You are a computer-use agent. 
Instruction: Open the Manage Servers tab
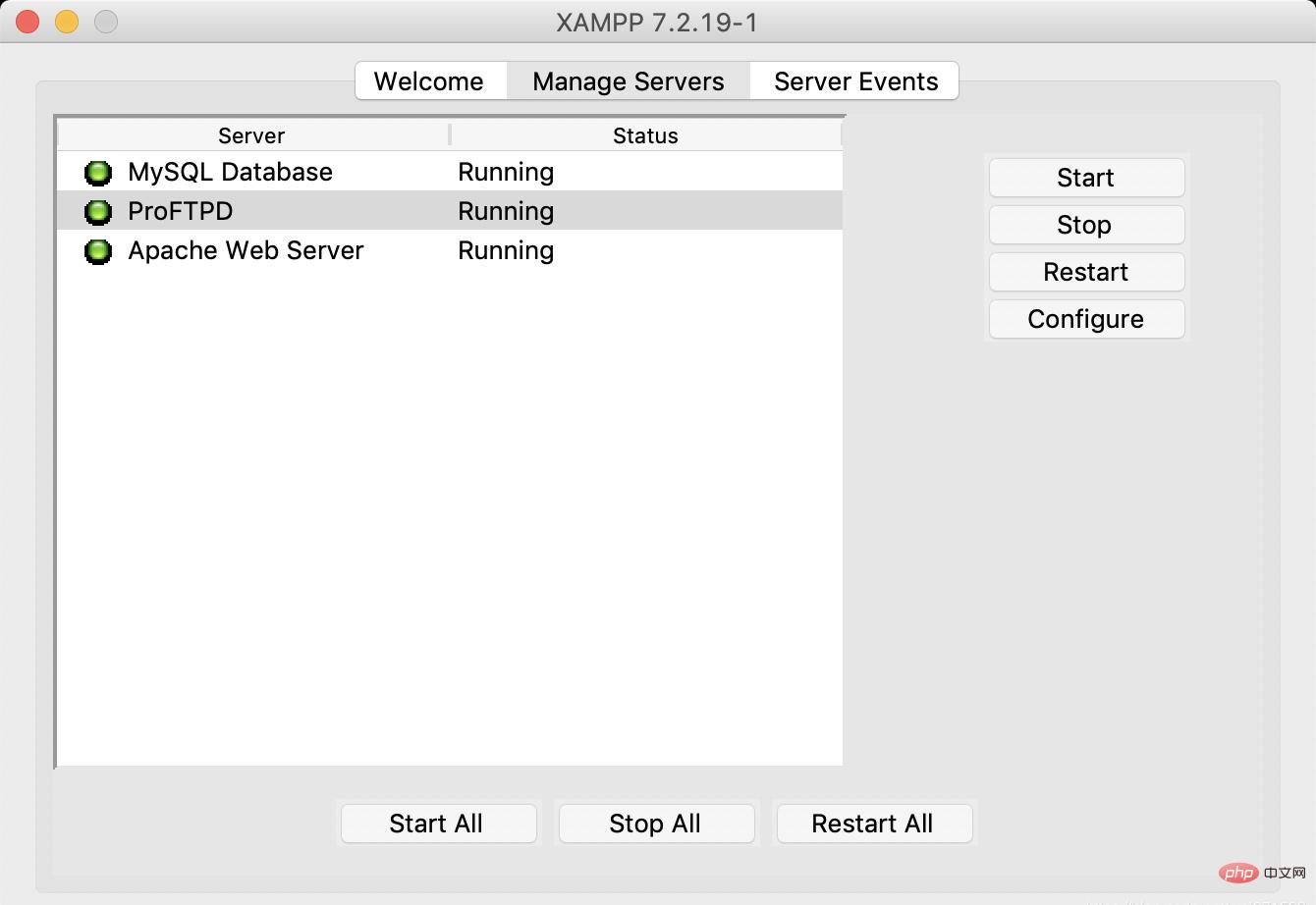[629, 80]
